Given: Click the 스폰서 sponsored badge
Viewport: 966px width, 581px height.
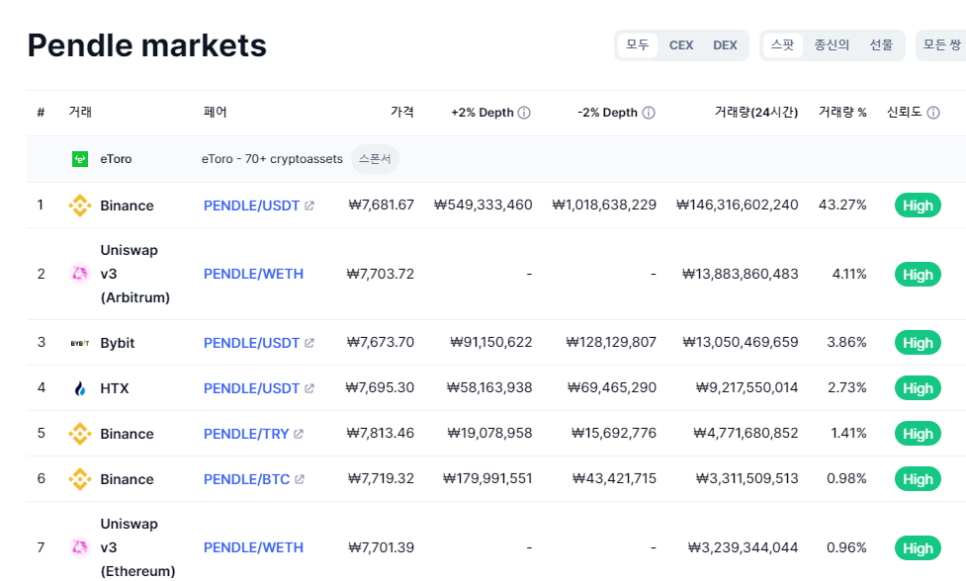Looking at the screenshot, I should point(375,159).
